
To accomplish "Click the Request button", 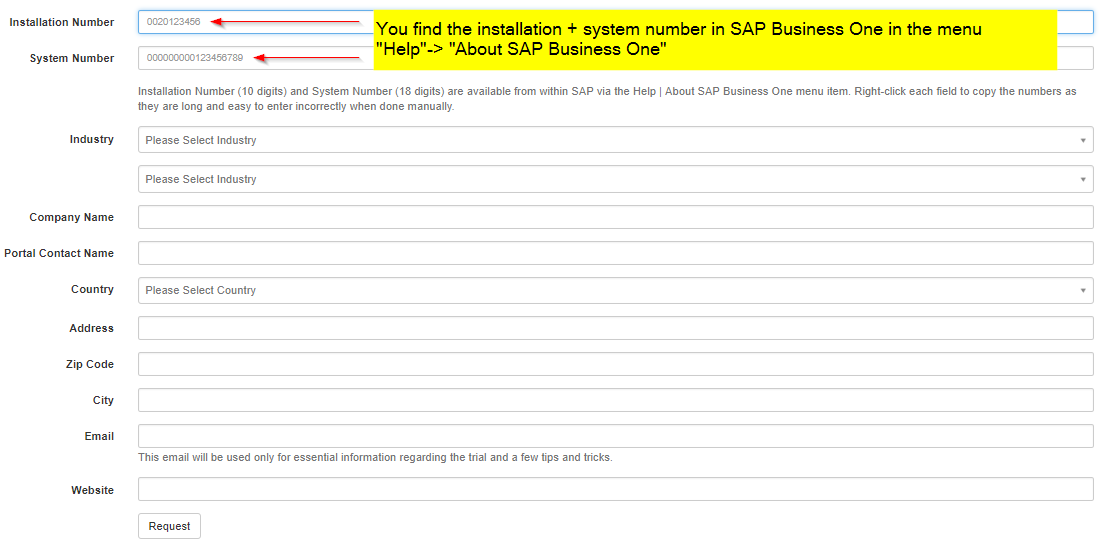I will point(170,526).
